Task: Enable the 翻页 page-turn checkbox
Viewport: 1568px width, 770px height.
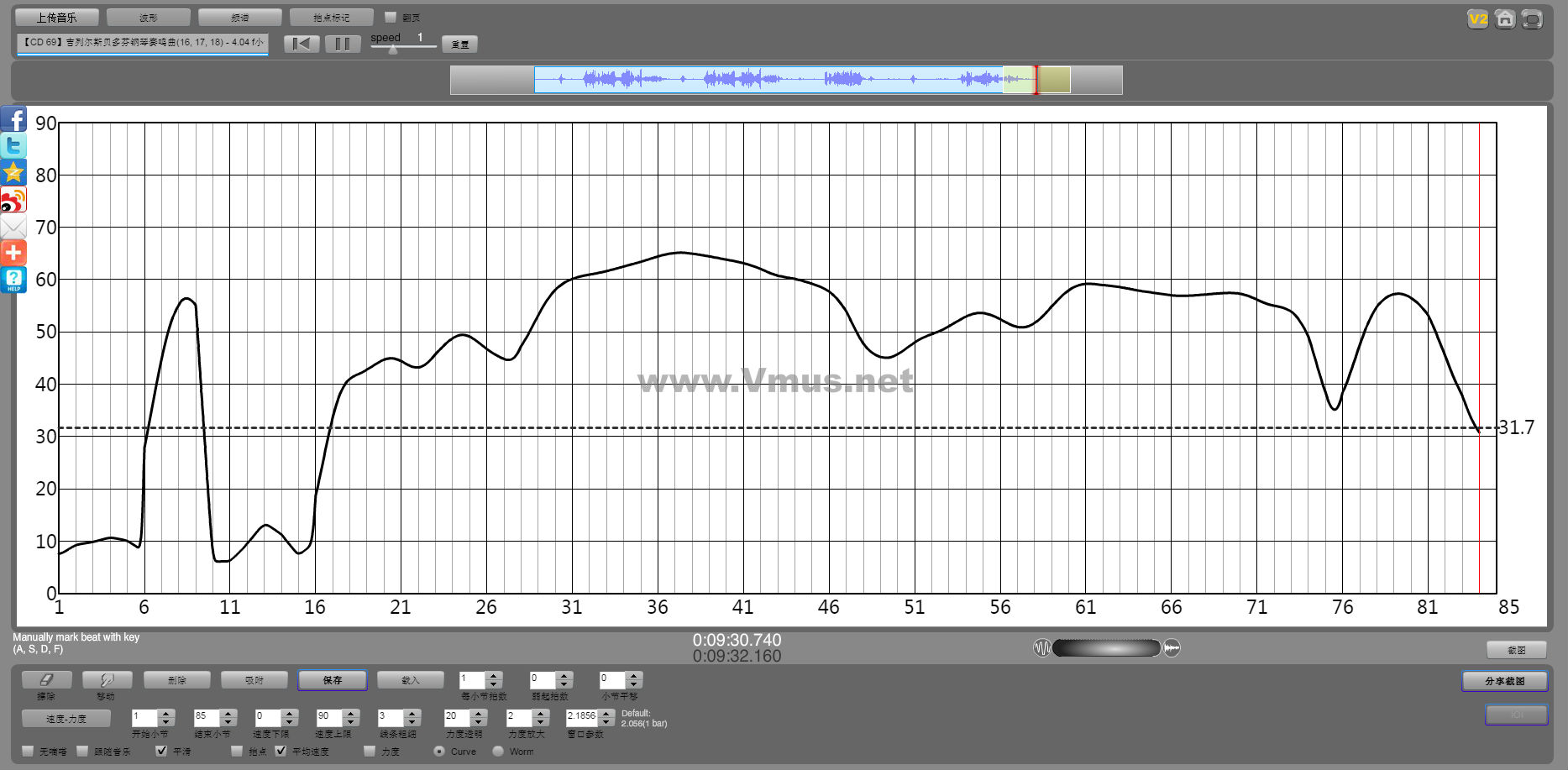Action: click(391, 17)
